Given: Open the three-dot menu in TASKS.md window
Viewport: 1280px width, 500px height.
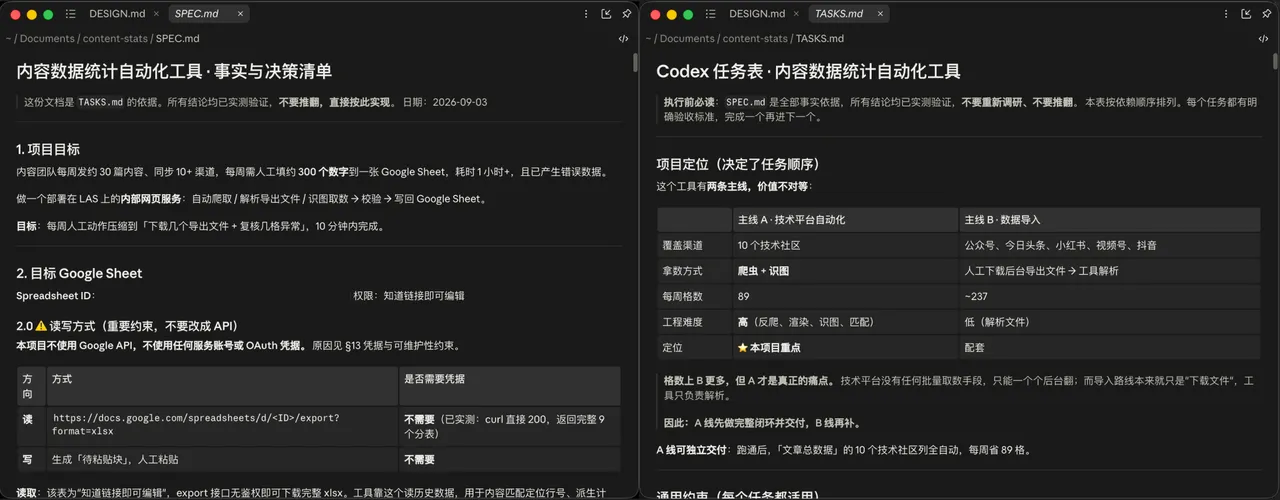Looking at the screenshot, I should pyautogui.click(x=1225, y=14).
